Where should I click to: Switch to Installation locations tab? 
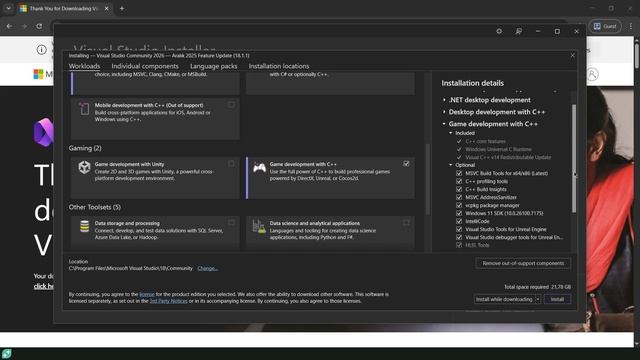pyautogui.click(x=279, y=66)
